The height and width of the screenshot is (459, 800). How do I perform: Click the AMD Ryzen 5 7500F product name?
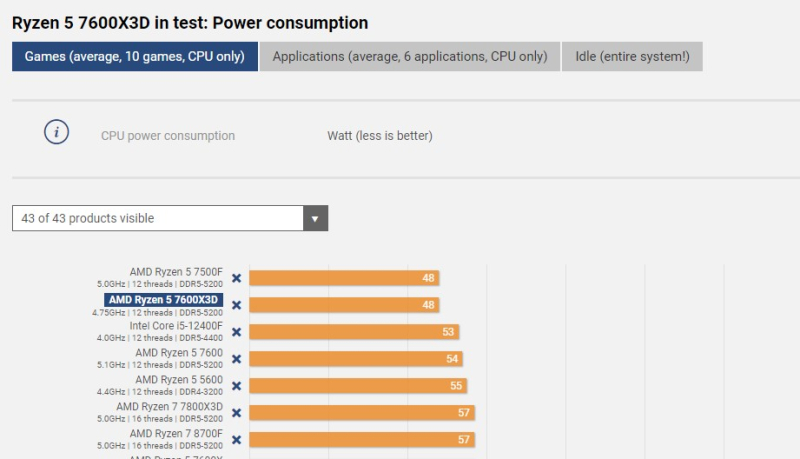pos(175,272)
